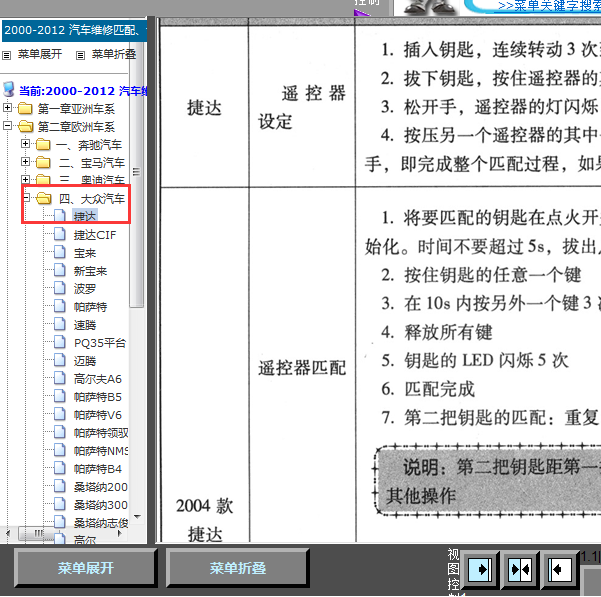The width and height of the screenshot is (601, 597).
Task: Click the view control left-arrow icon button
Action: coord(560,570)
